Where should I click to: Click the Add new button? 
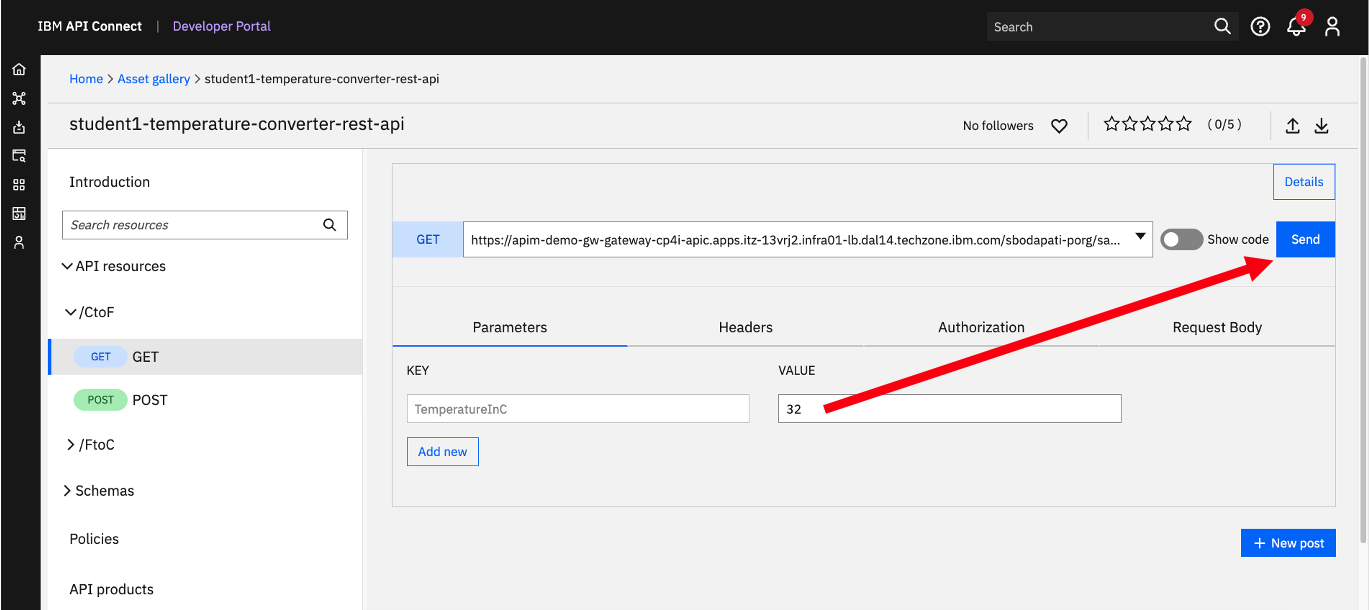tap(443, 452)
